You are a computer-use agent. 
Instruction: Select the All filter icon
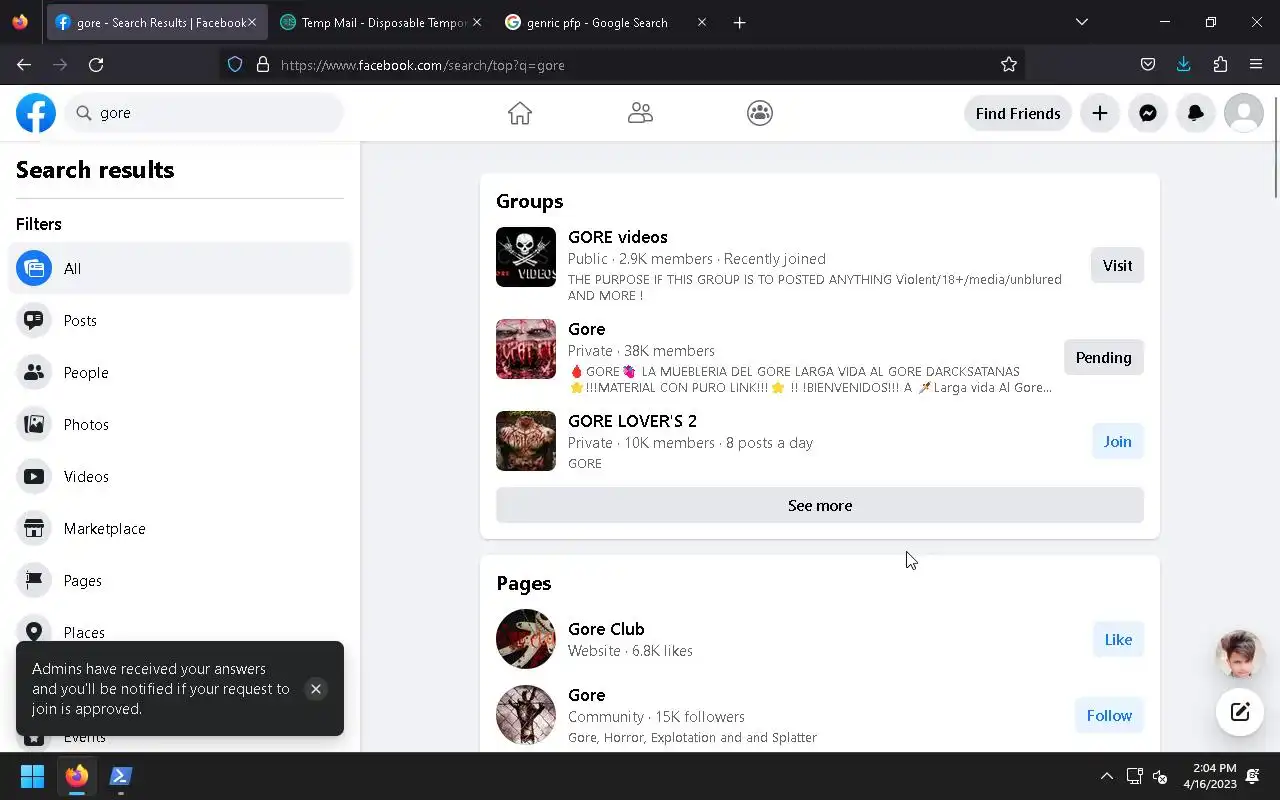tap(34, 268)
